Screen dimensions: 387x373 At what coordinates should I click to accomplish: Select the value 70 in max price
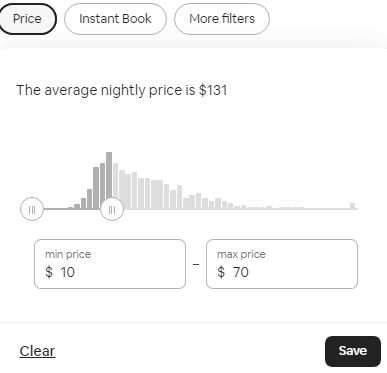click(x=241, y=272)
